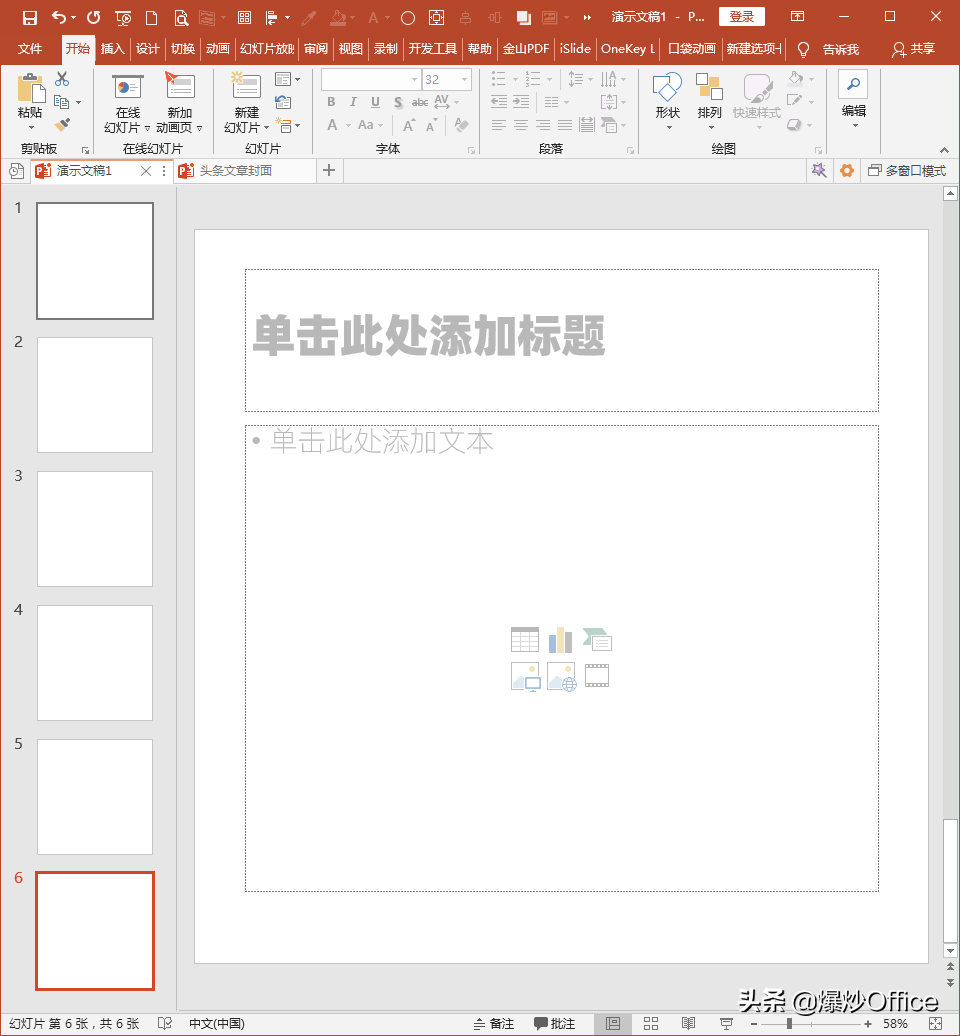
Task: Switch to the Design tab
Action: 147,49
